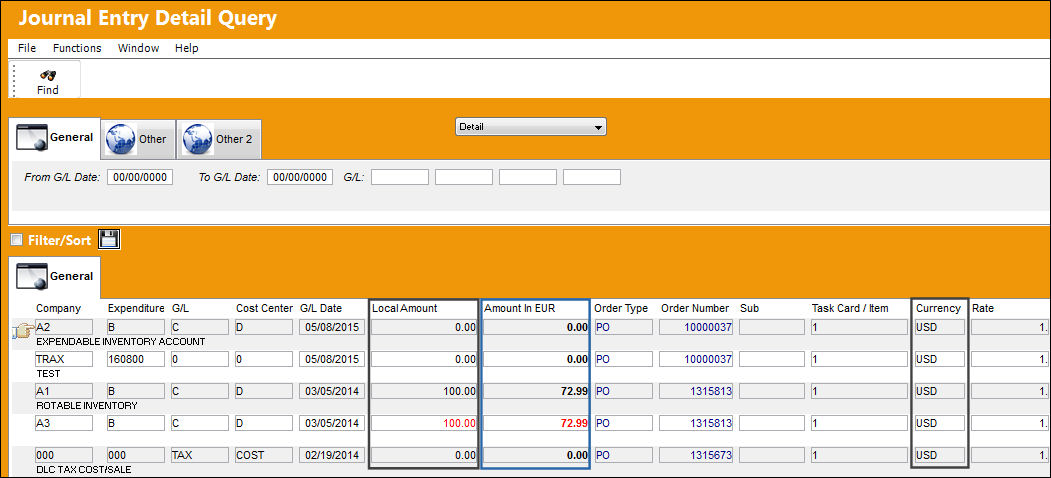Select the A3 company cell
The height and width of the screenshot is (478, 1051).
[64, 423]
